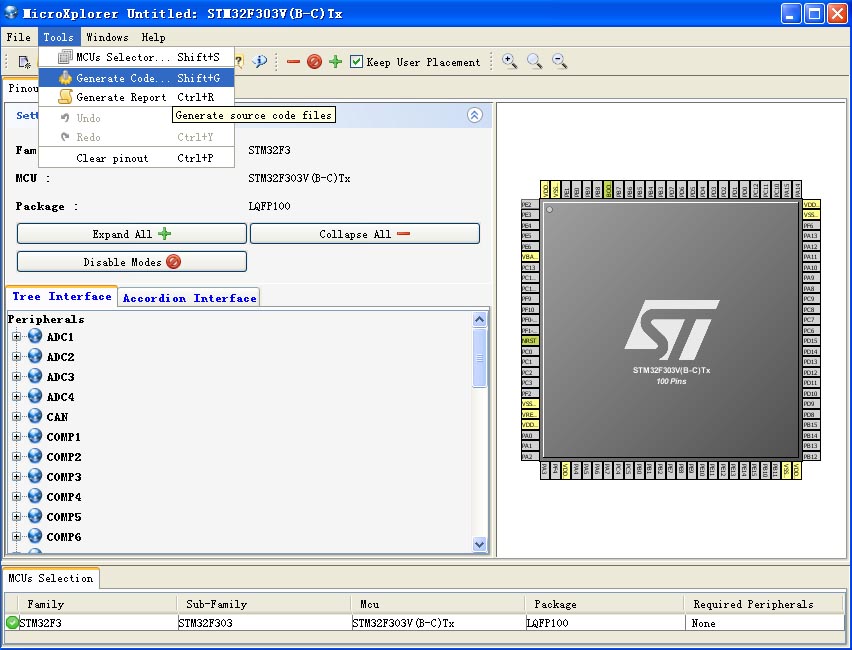
Task: Click the Sub-Family column header
Action: click(x=264, y=604)
